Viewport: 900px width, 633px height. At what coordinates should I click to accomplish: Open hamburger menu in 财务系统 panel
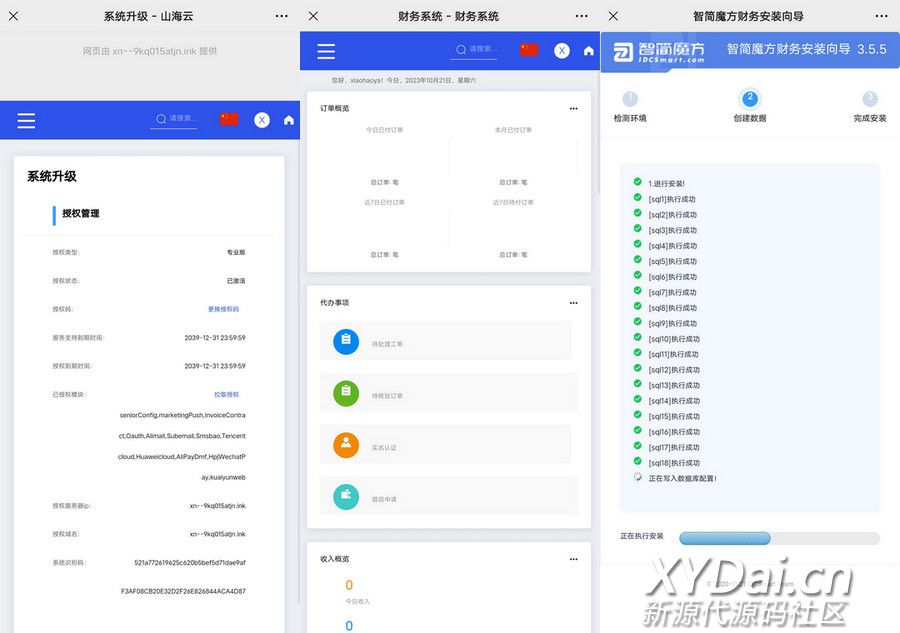(x=325, y=51)
